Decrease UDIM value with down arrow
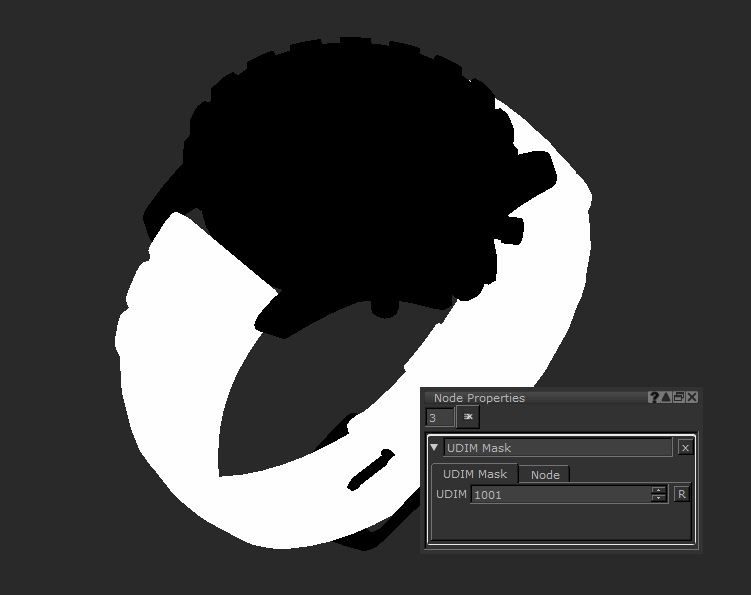The height and width of the screenshot is (595, 751). (658, 498)
